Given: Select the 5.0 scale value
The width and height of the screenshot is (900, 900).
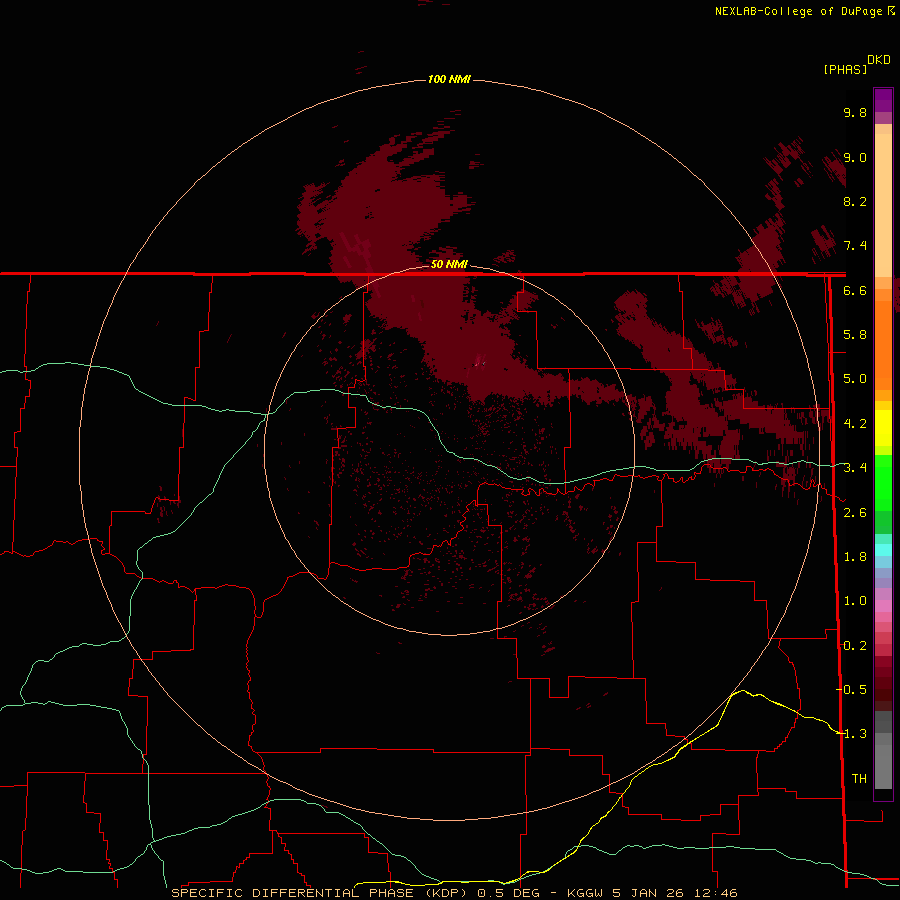Looking at the screenshot, I should click(x=855, y=379).
